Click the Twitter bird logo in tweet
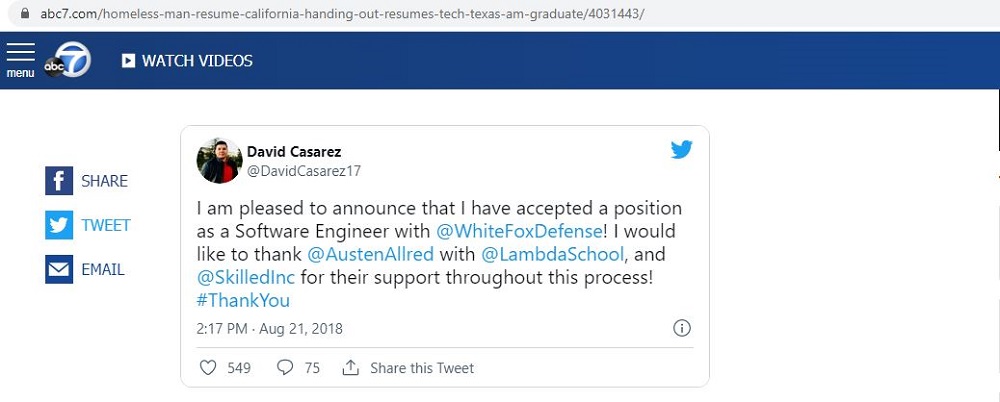Image resolution: width=1000 pixels, height=402 pixels. click(x=681, y=150)
